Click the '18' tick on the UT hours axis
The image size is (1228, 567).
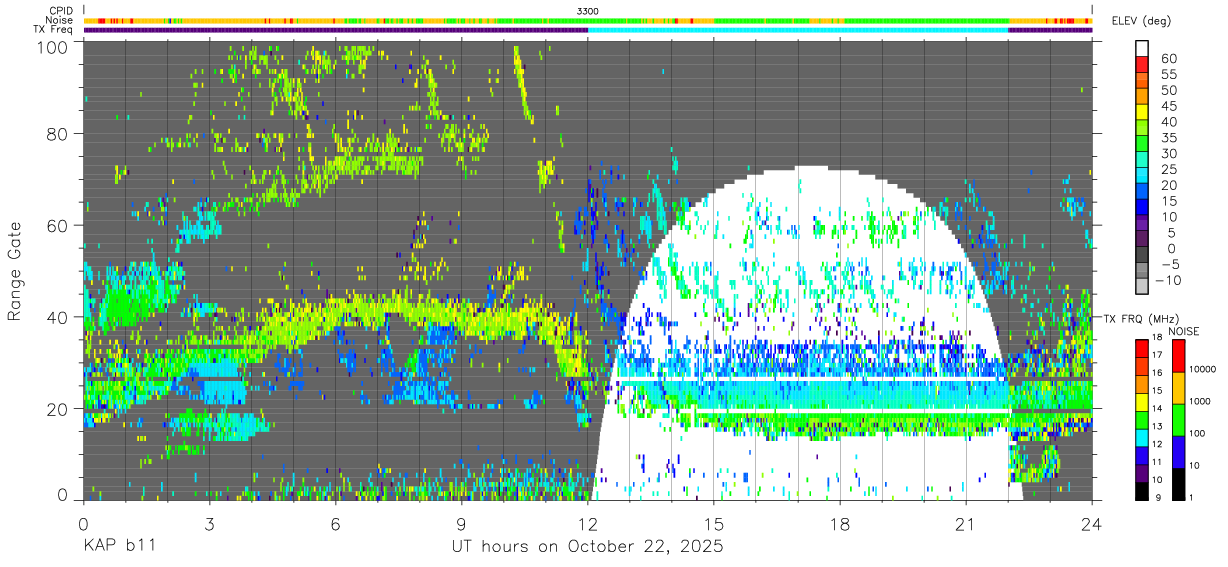pyautogui.click(x=840, y=523)
